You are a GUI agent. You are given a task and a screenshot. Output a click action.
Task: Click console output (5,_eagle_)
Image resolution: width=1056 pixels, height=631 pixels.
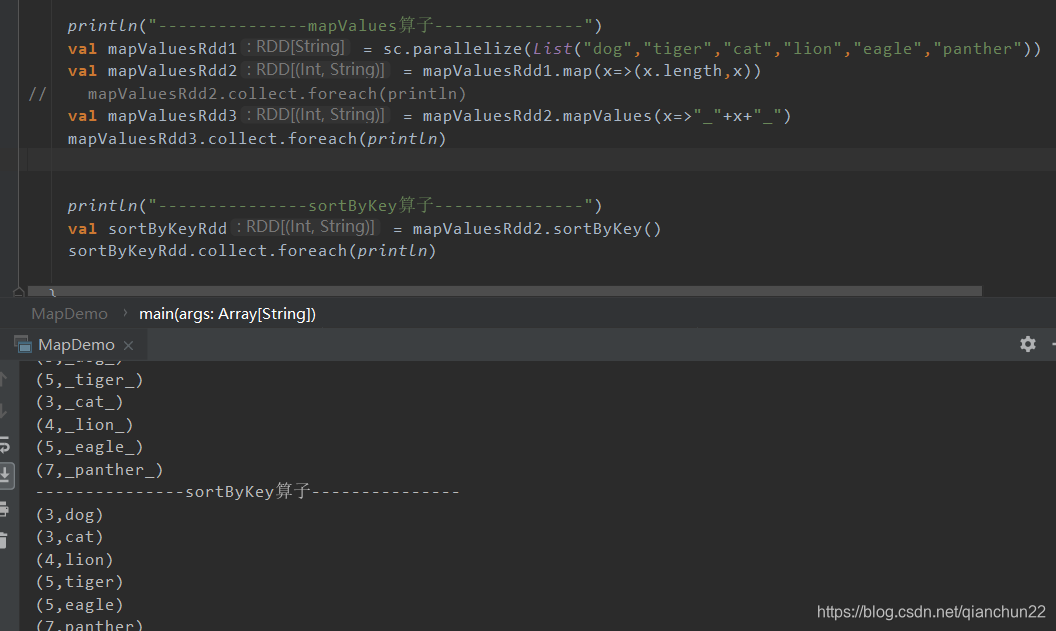(90, 447)
